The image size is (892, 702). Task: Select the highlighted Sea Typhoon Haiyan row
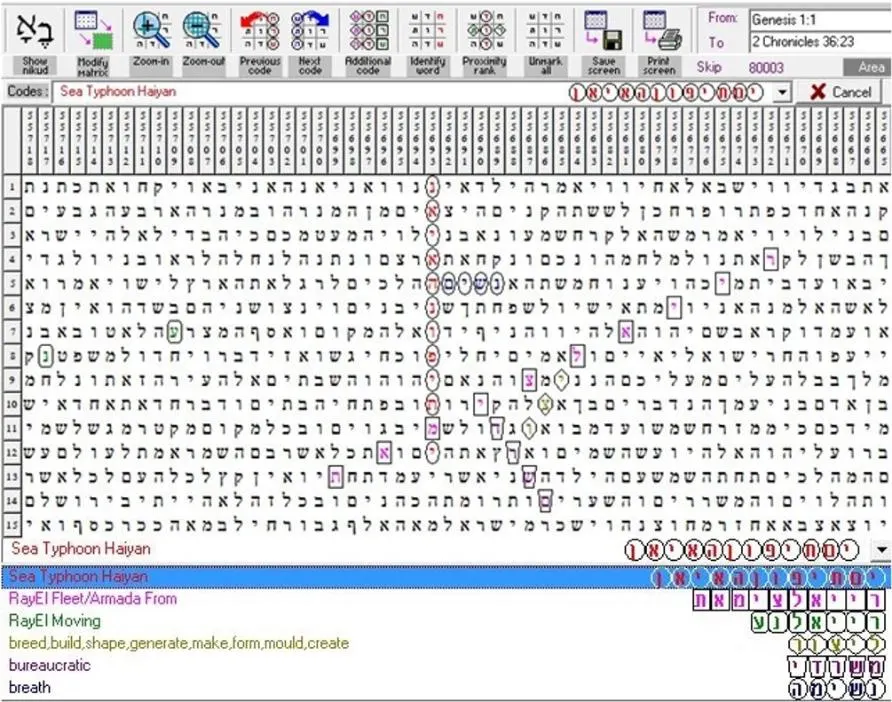coord(446,577)
